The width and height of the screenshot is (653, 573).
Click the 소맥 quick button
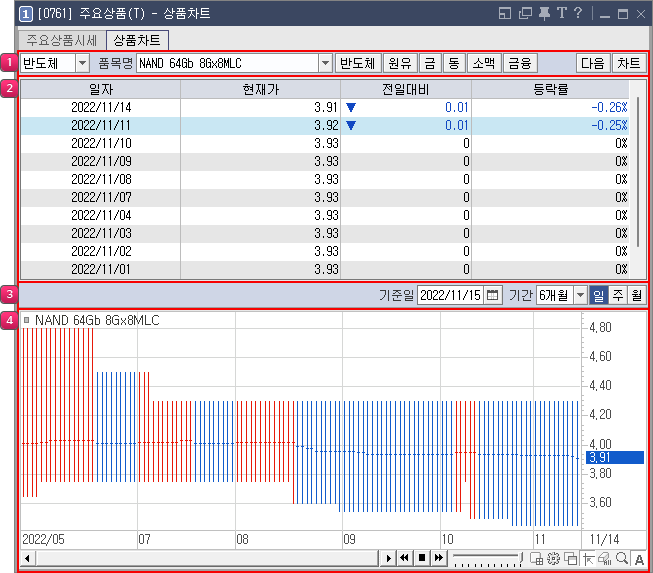484,63
